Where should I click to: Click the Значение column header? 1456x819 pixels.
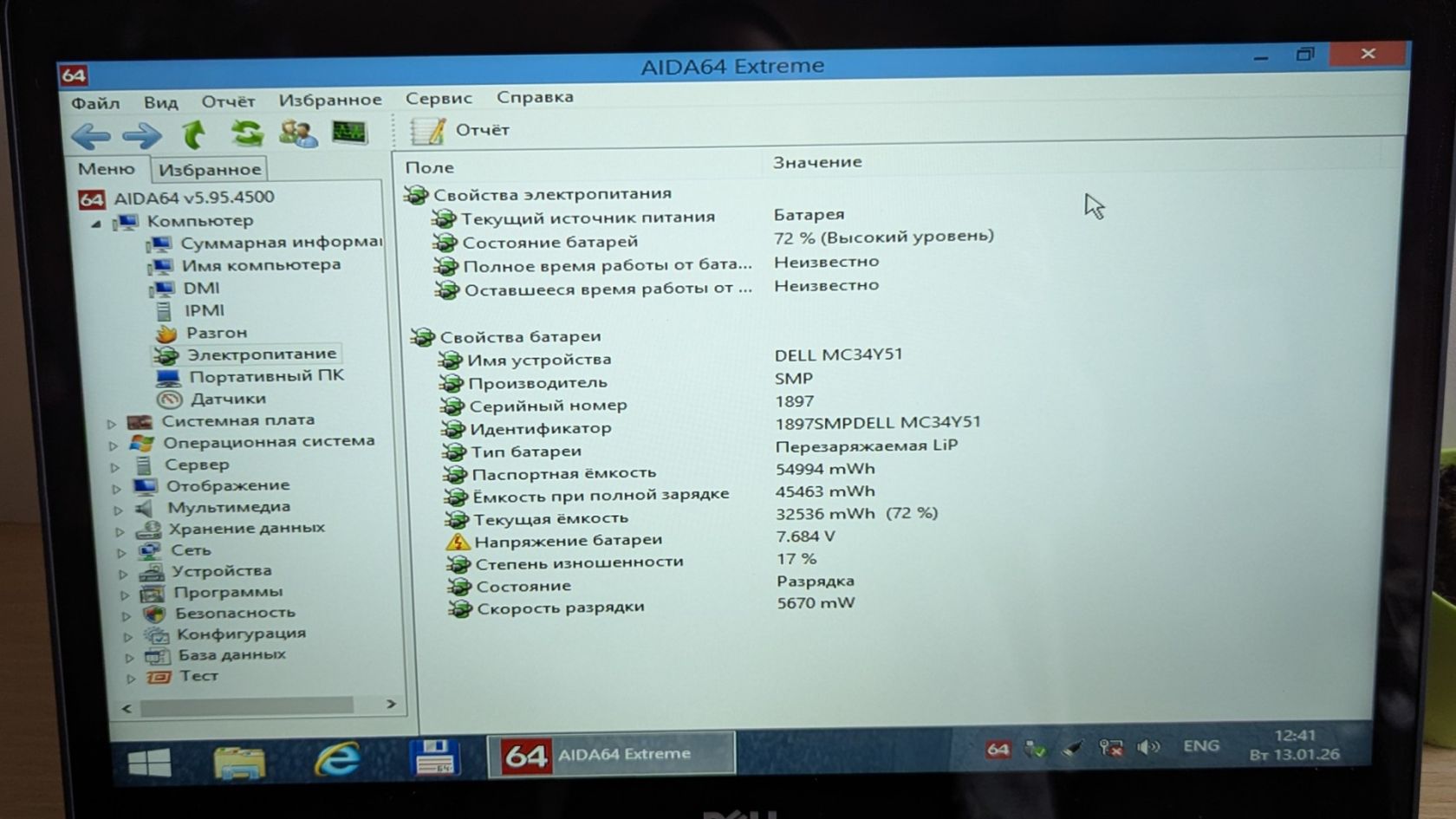817,162
